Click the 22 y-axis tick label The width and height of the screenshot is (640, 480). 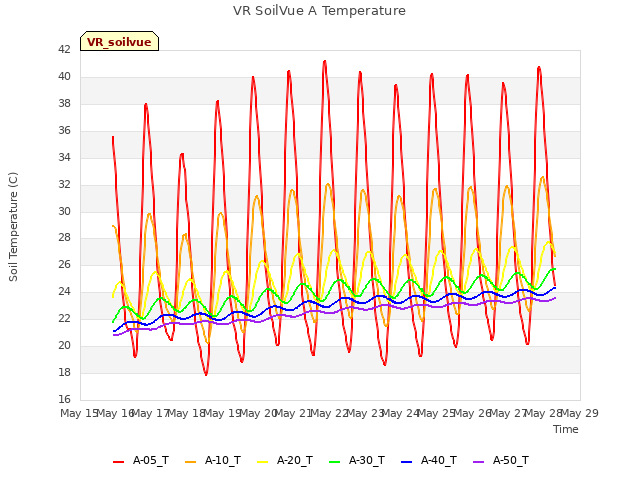pos(64,318)
